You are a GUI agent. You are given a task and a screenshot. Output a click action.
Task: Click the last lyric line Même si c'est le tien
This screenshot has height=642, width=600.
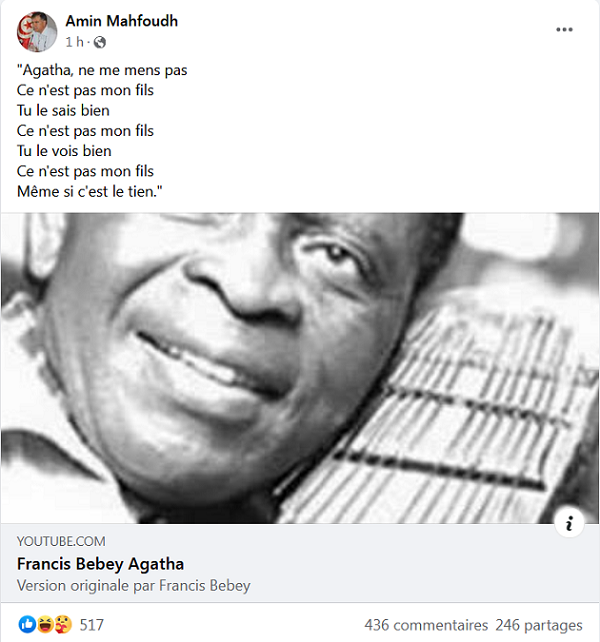(x=90, y=191)
